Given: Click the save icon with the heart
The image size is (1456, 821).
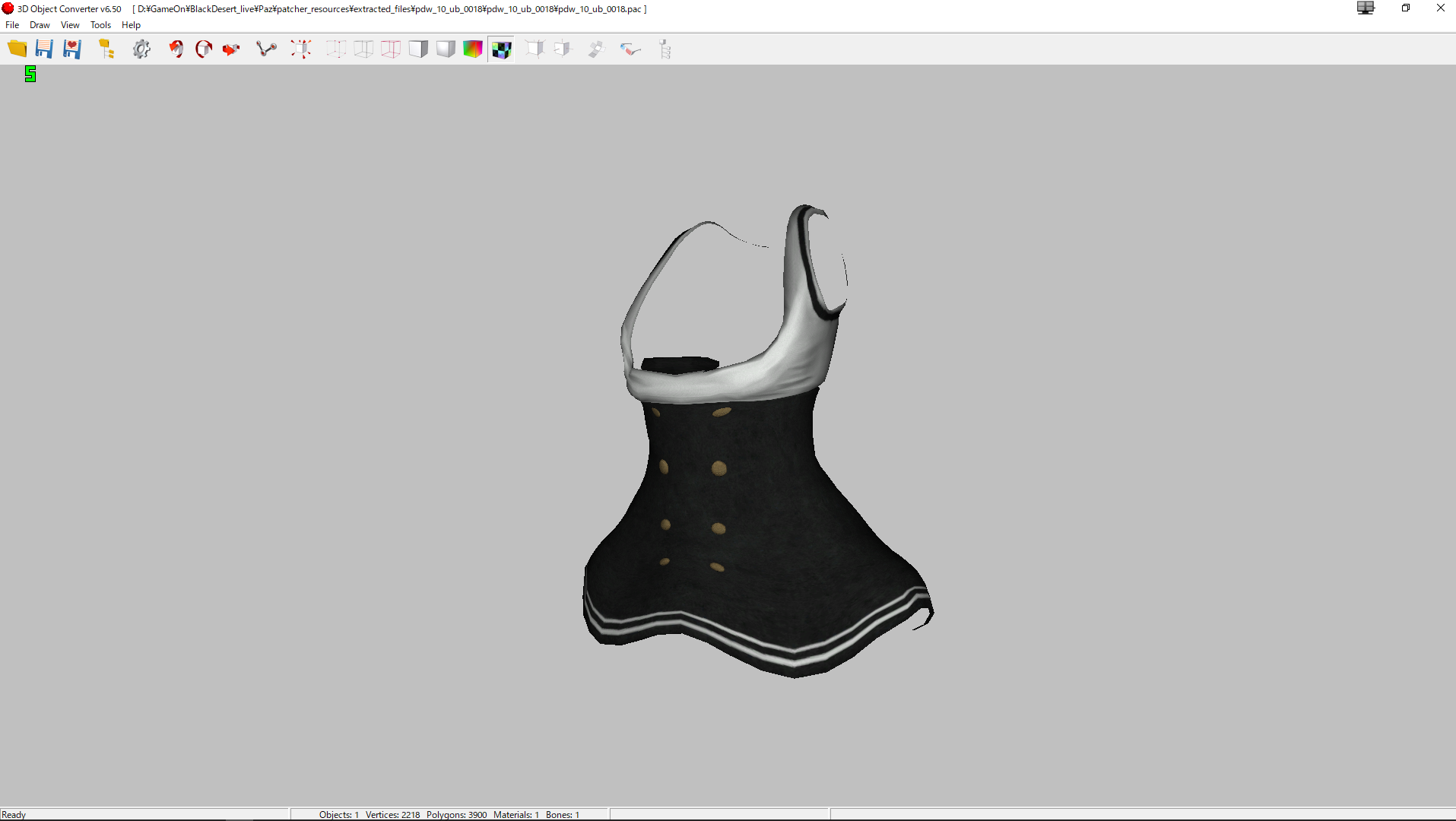Looking at the screenshot, I should tap(72, 49).
